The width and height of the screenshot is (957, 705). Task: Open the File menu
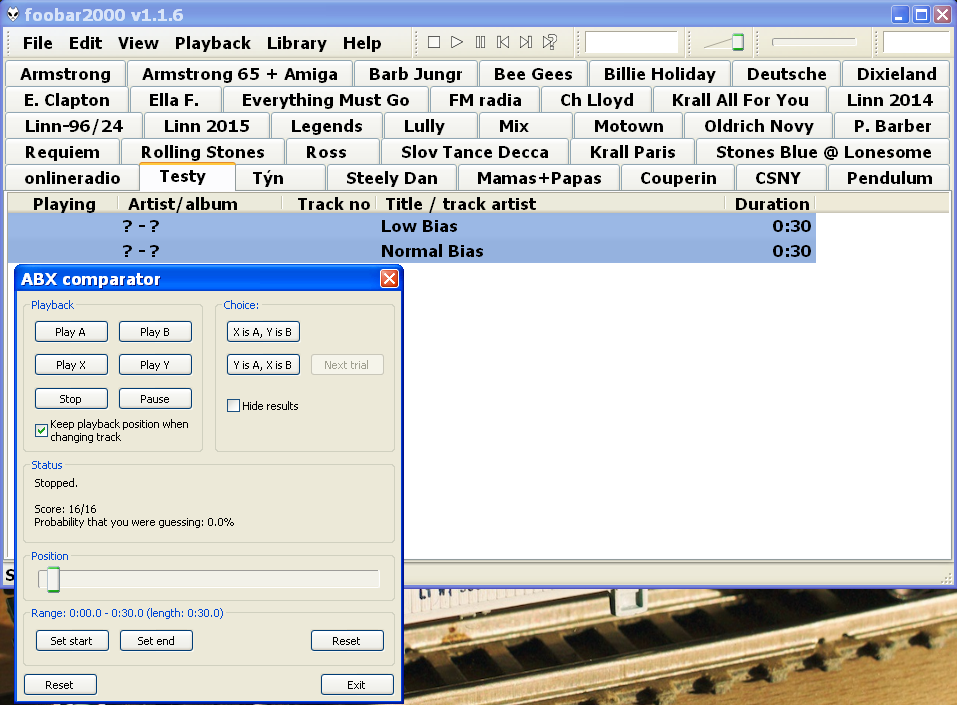click(x=37, y=43)
